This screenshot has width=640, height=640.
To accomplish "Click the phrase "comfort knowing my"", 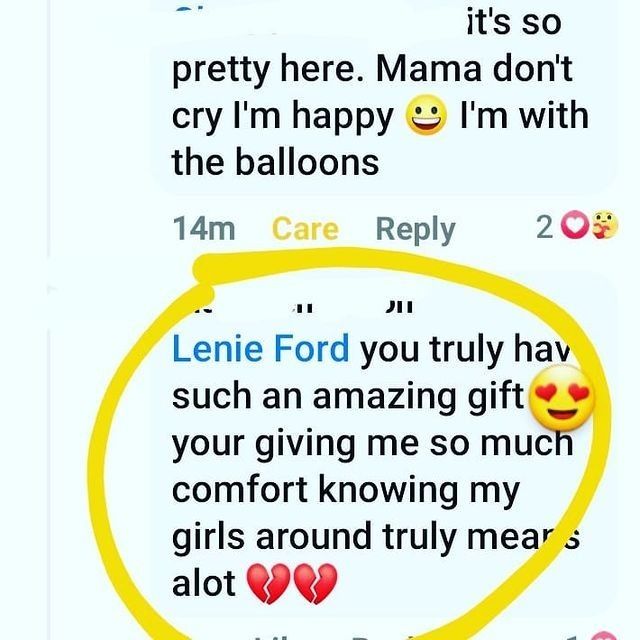I will 346,490.
